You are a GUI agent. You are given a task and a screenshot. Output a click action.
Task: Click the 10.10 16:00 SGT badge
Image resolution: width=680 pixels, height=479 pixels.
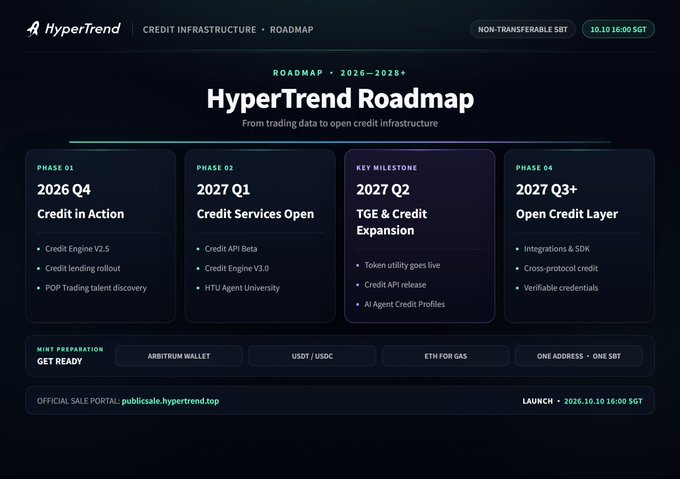click(618, 29)
